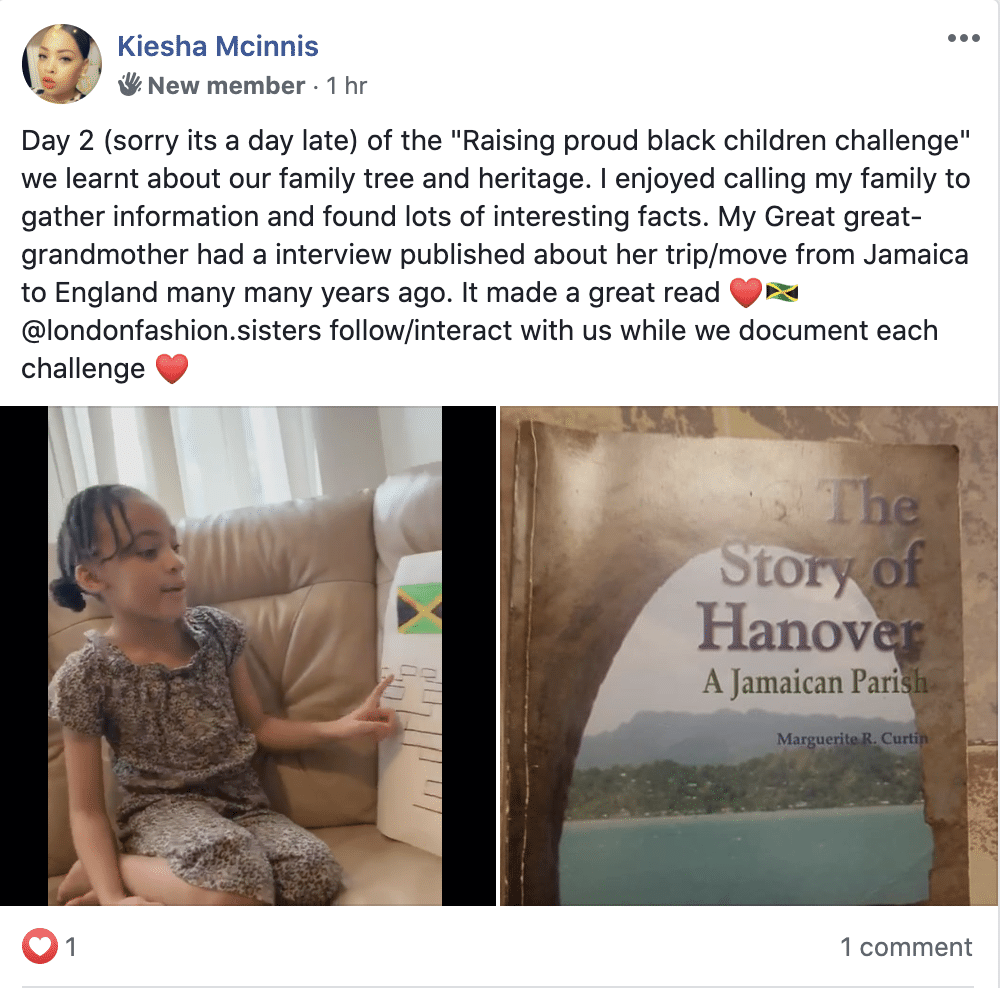Click the heart reaction icon below post

click(40, 946)
